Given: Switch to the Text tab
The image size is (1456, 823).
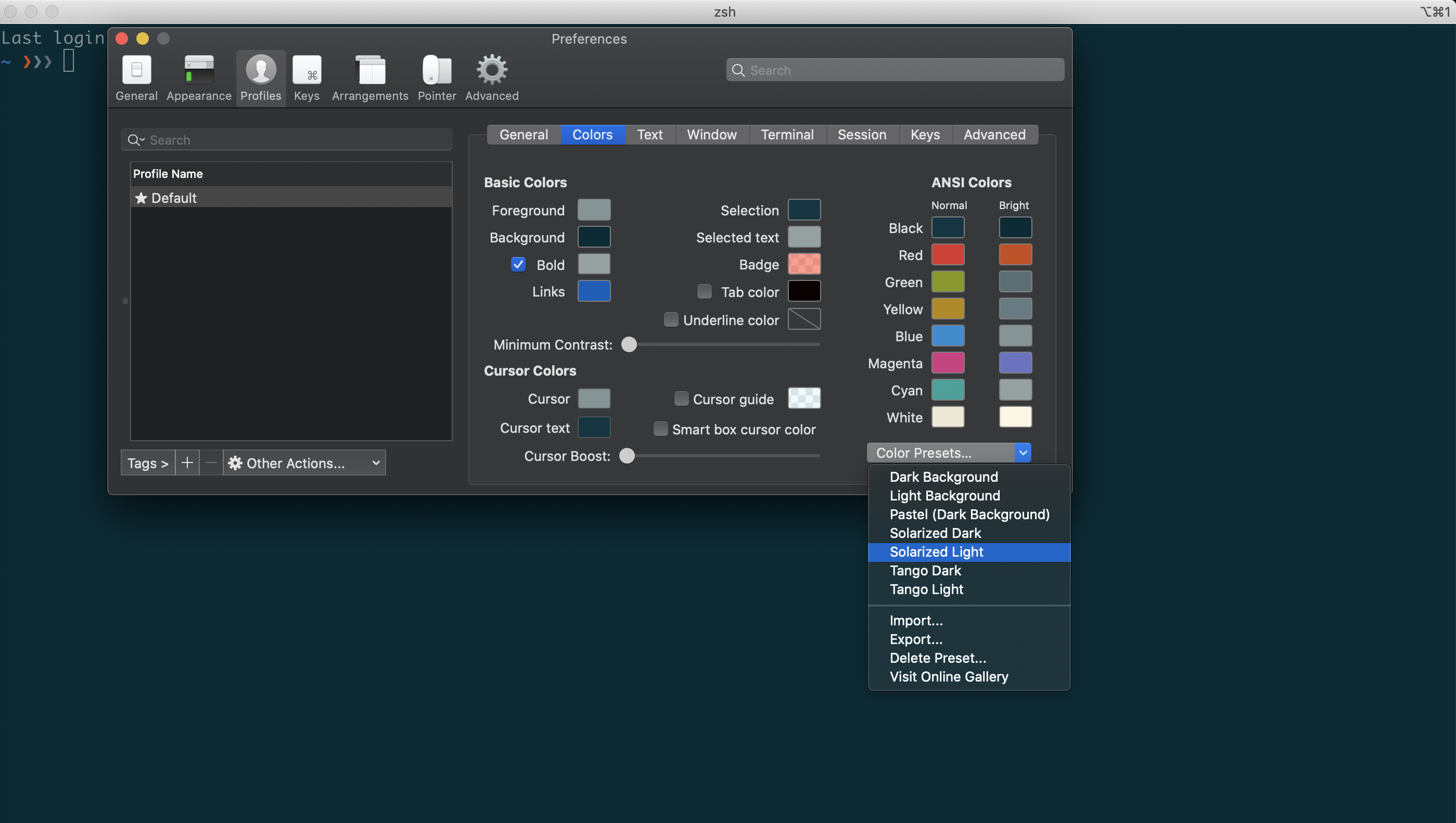Looking at the screenshot, I should (x=649, y=135).
